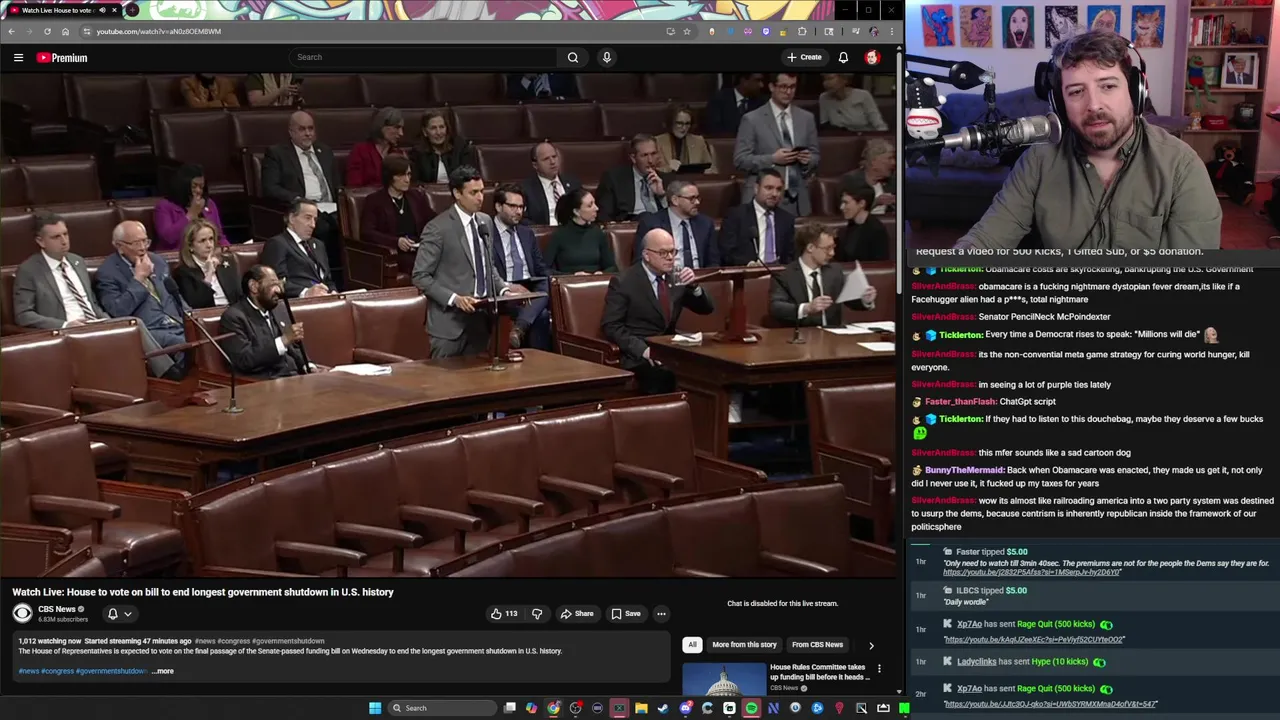This screenshot has height=720, width=1280.
Task: Select the All filter chip
Action: pos(692,645)
